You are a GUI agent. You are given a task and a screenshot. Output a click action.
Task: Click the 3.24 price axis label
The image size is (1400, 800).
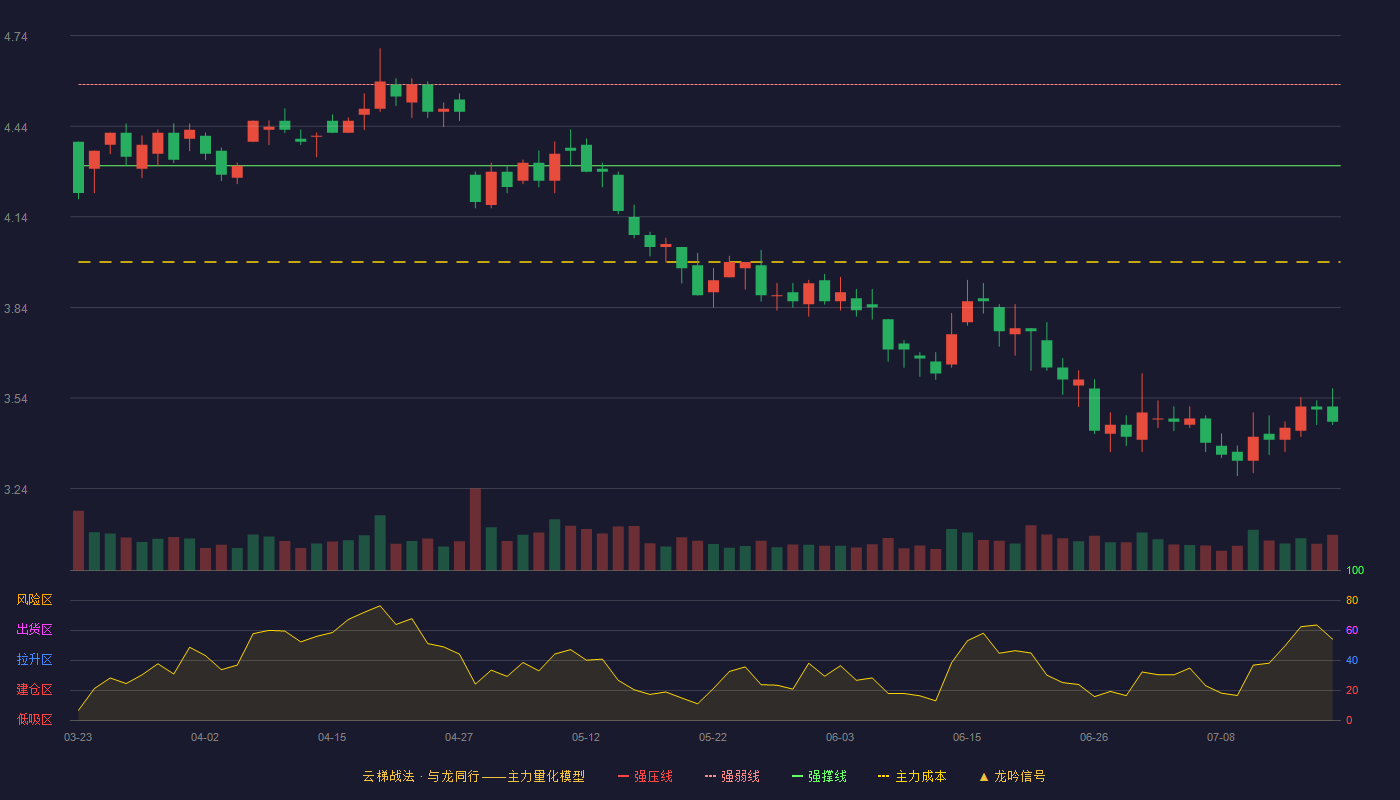[x=15, y=490]
